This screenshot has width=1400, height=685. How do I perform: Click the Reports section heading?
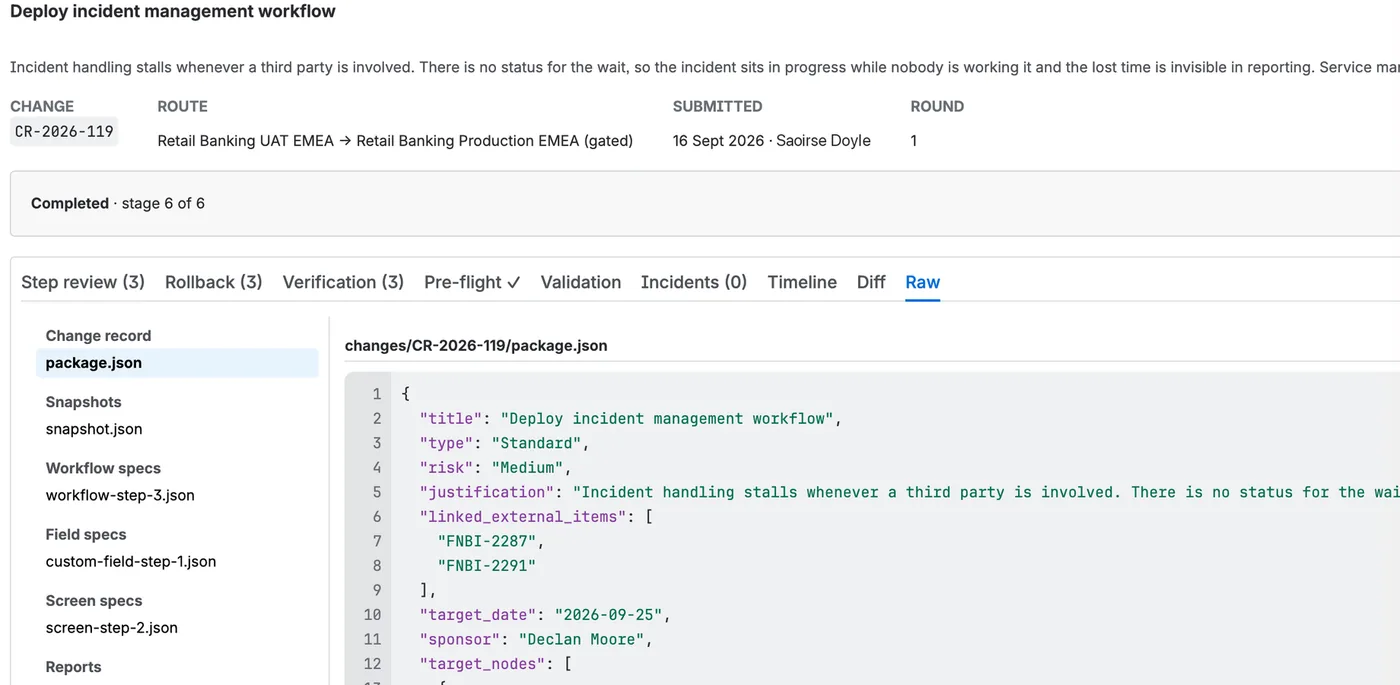74,667
